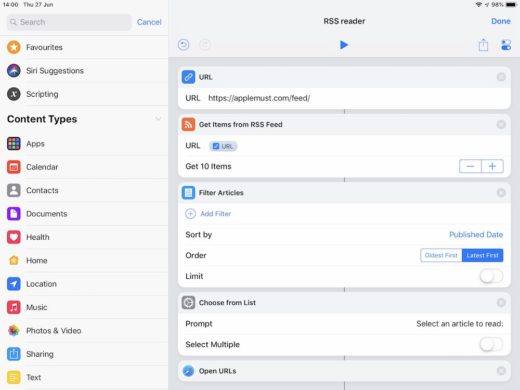This screenshot has width=520, height=390.
Task: Tap the greyed-out redo icon
Action: point(205,45)
